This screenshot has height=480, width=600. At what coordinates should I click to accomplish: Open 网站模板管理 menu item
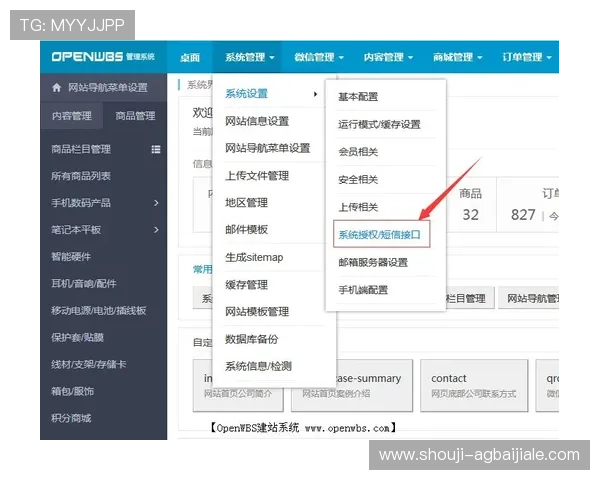(257, 312)
